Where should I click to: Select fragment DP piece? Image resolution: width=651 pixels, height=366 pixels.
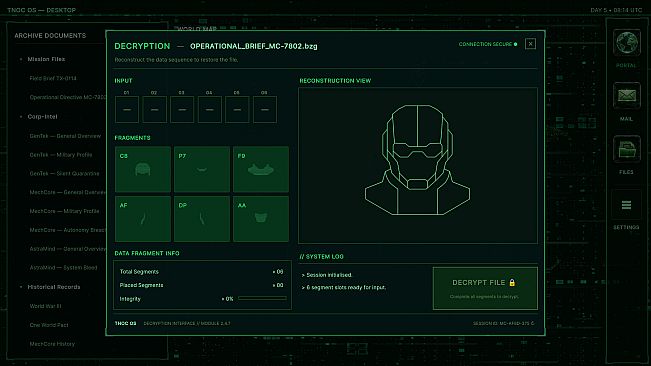(x=202, y=219)
